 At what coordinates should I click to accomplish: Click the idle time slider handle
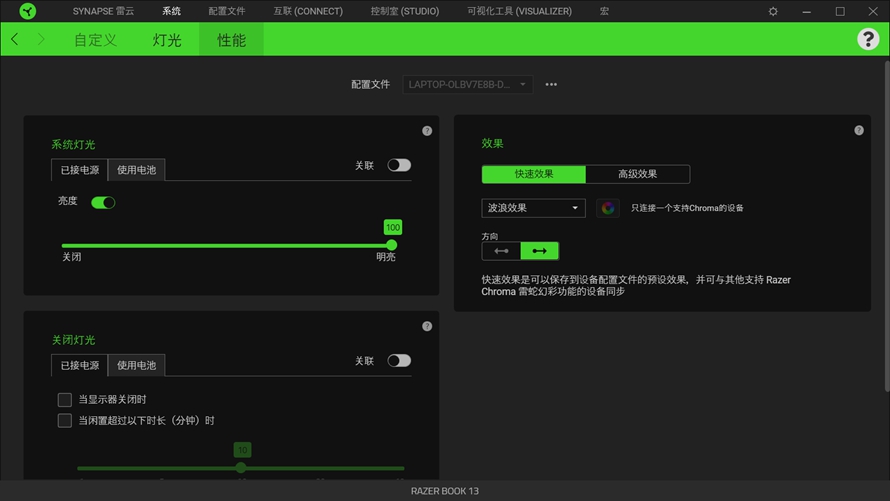[x=241, y=468]
